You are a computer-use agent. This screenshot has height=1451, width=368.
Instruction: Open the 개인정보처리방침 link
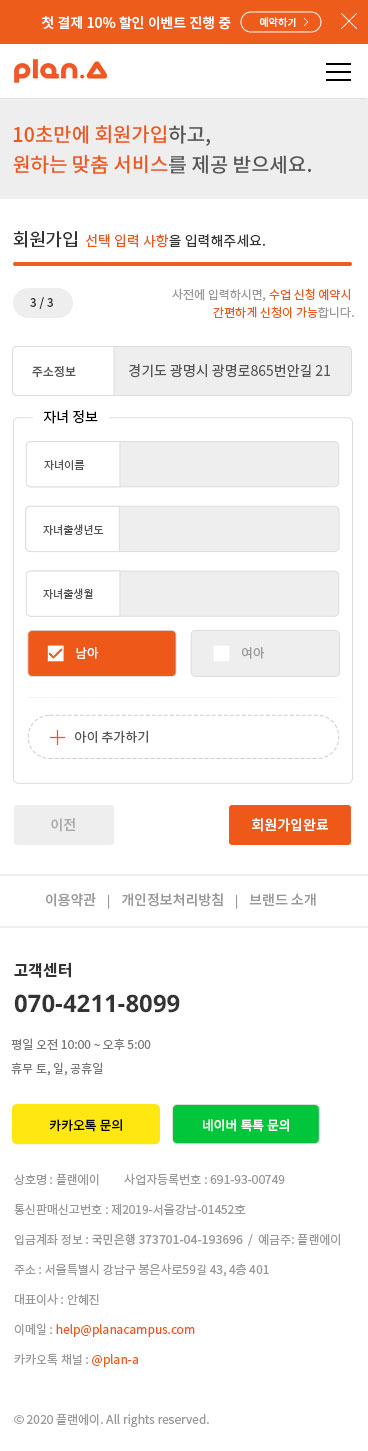pos(172,900)
